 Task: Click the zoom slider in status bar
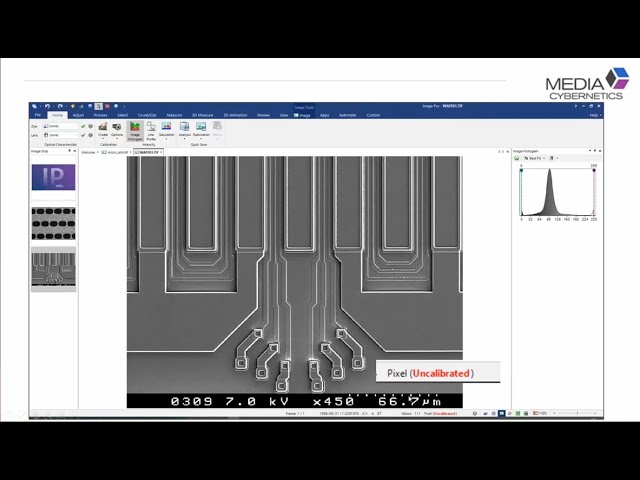(578, 412)
